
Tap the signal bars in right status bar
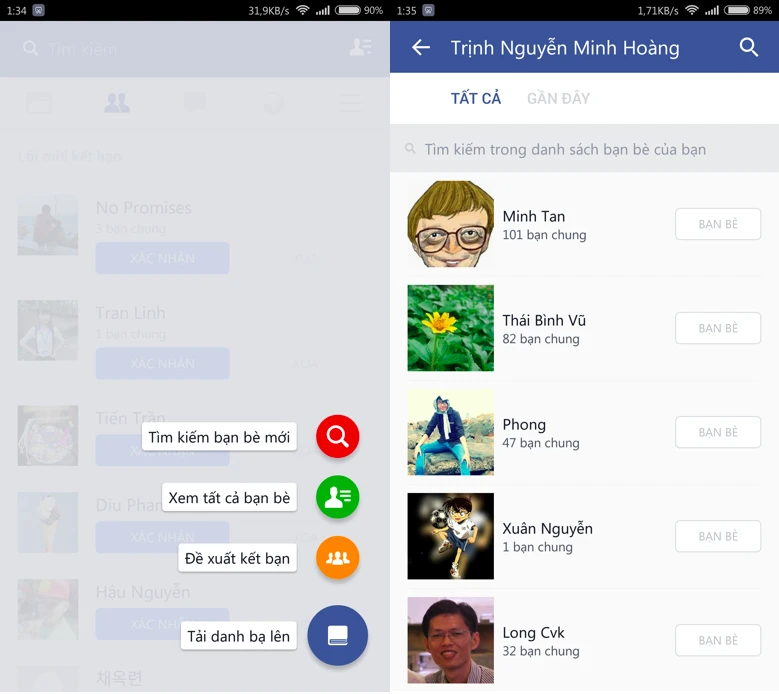(711, 10)
